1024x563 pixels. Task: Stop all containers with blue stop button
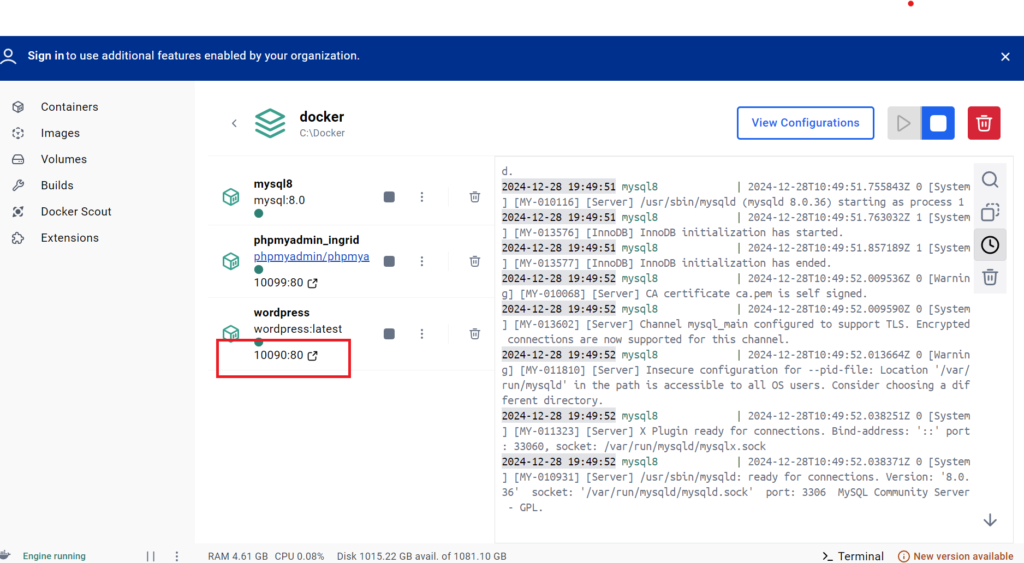(938, 123)
